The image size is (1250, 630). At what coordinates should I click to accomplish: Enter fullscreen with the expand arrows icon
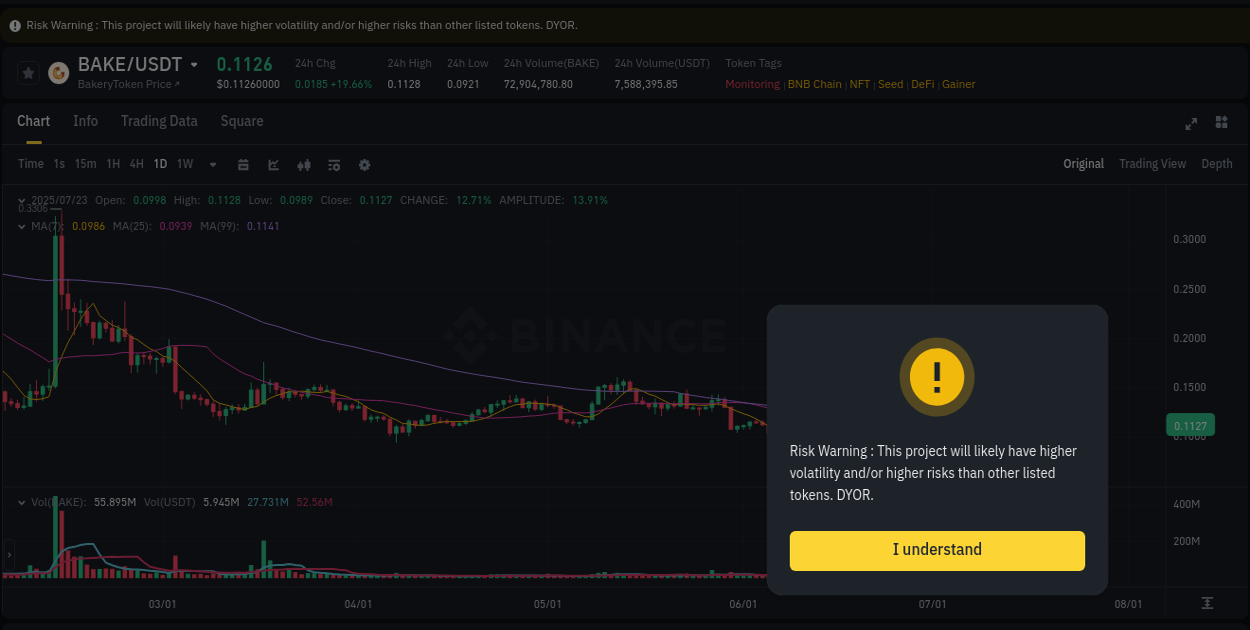click(1190, 124)
